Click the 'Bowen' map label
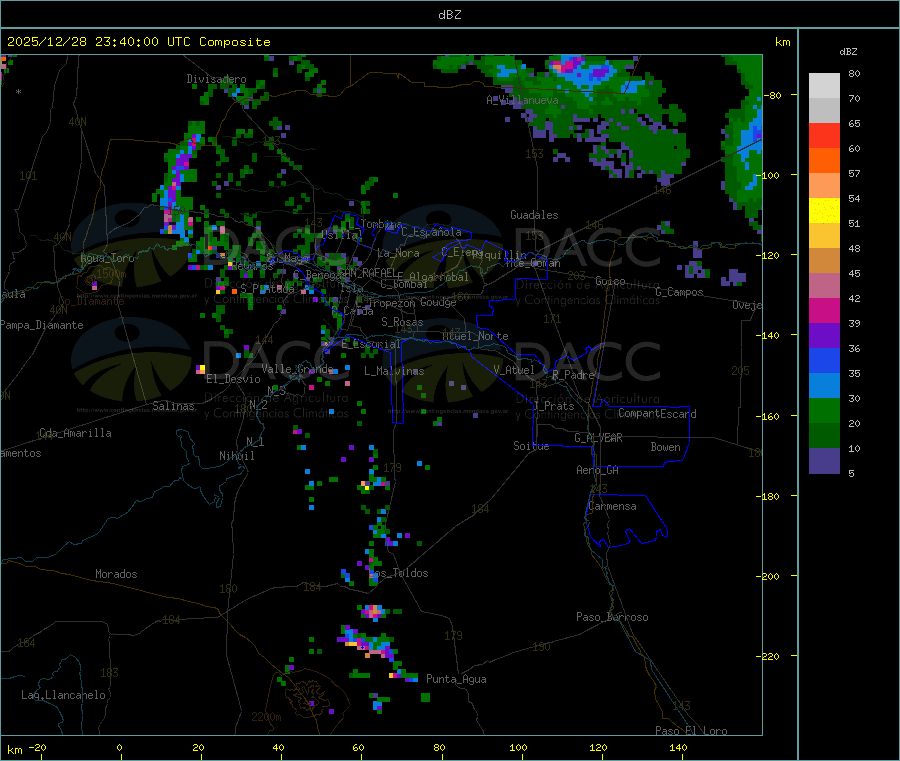Screen dimensions: 900x761 pyautogui.click(x=665, y=447)
